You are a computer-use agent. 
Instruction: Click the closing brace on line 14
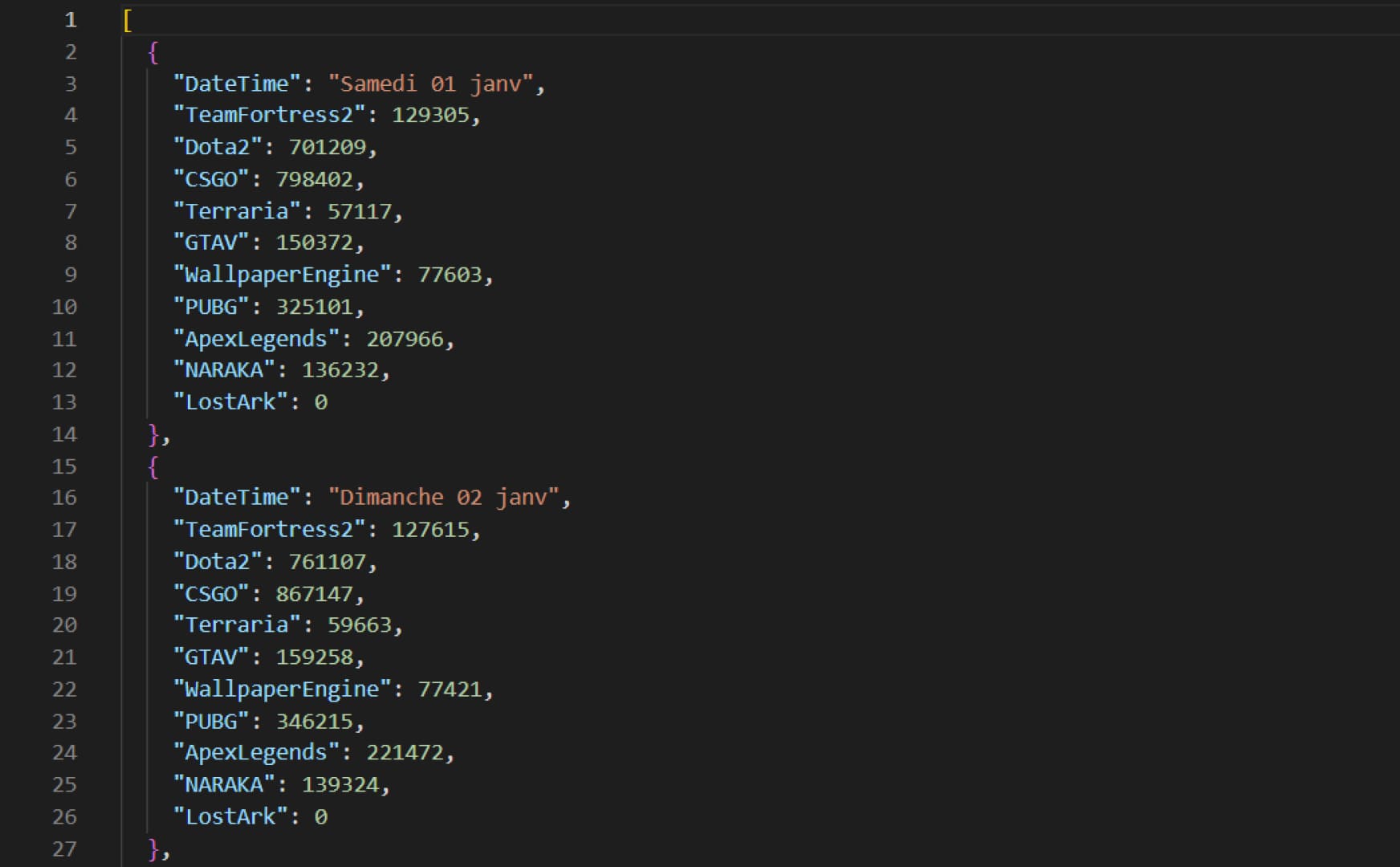pyautogui.click(x=154, y=434)
